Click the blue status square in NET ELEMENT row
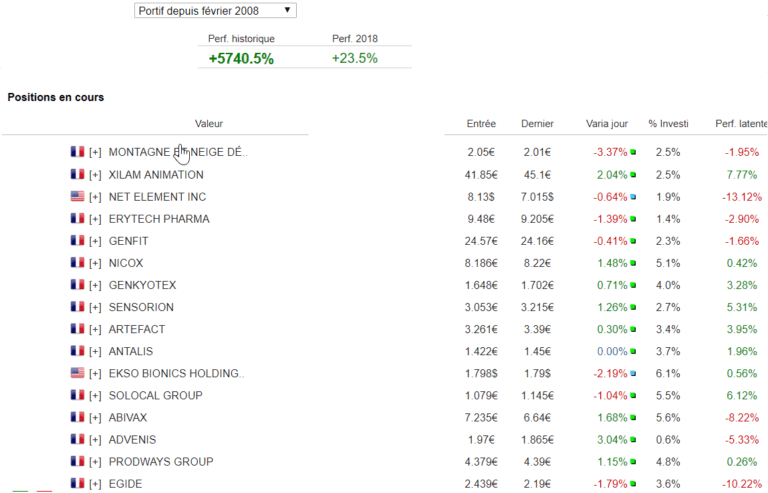 tap(633, 198)
